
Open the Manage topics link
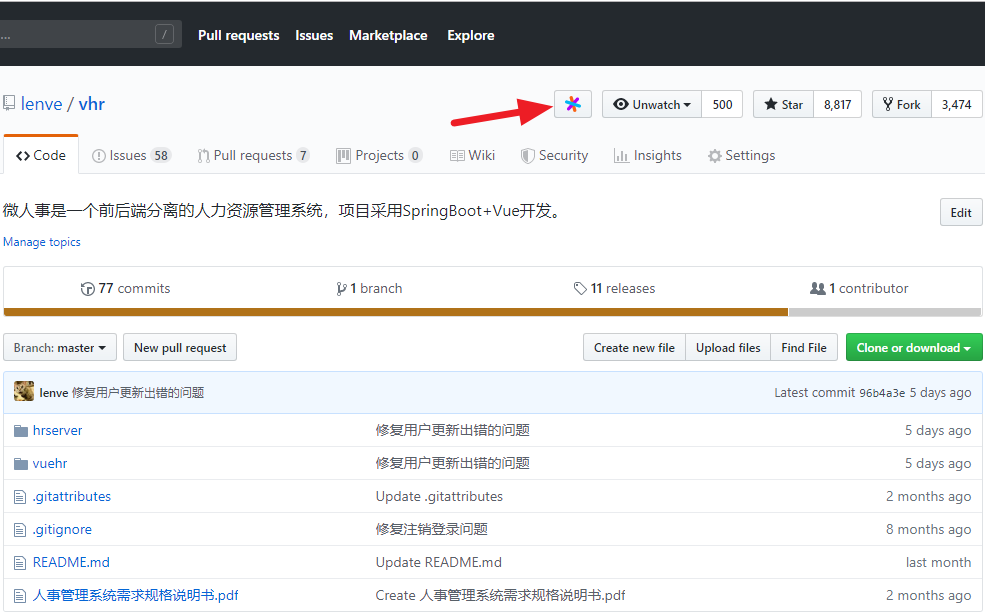pyautogui.click(x=41, y=242)
